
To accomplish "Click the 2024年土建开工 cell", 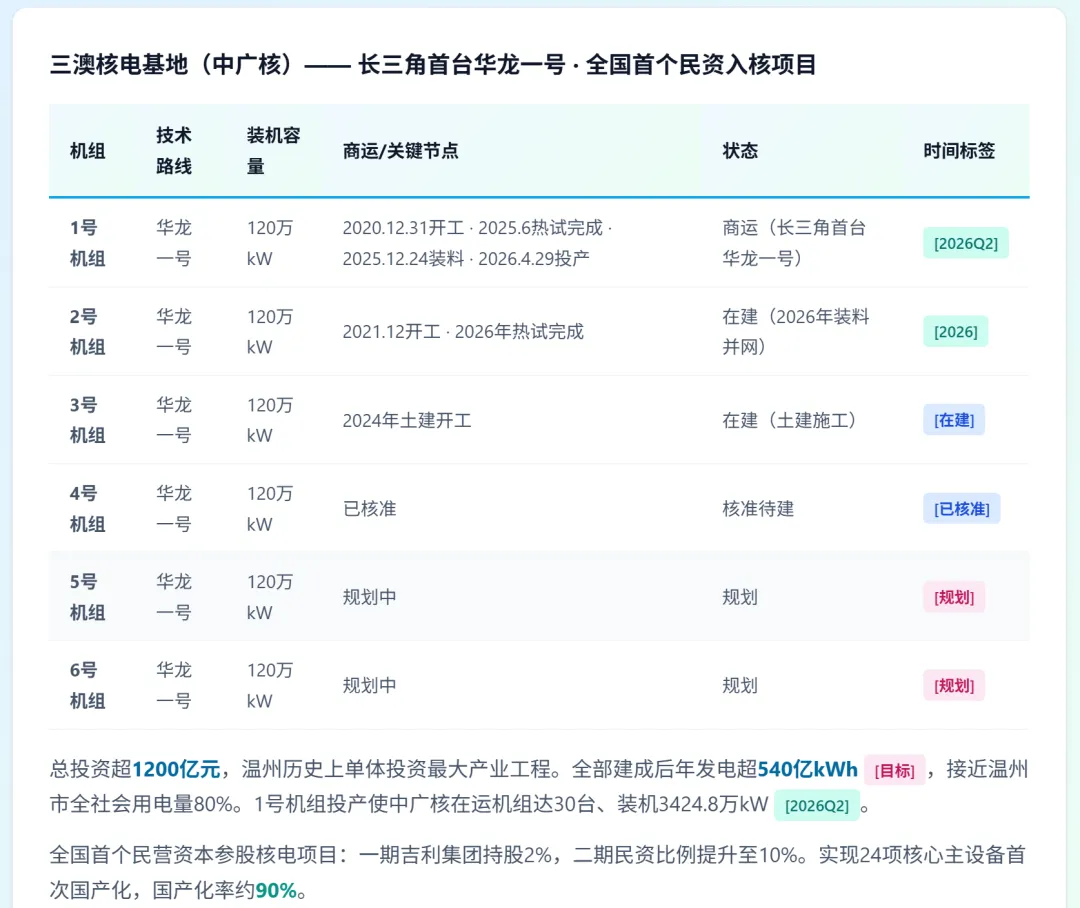I will coord(407,420).
